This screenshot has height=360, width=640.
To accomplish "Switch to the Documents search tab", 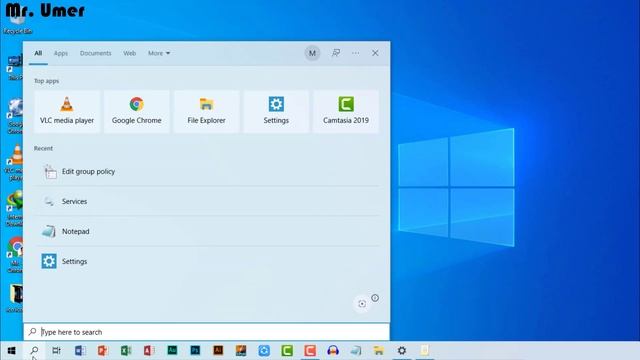I will [x=96, y=53].
